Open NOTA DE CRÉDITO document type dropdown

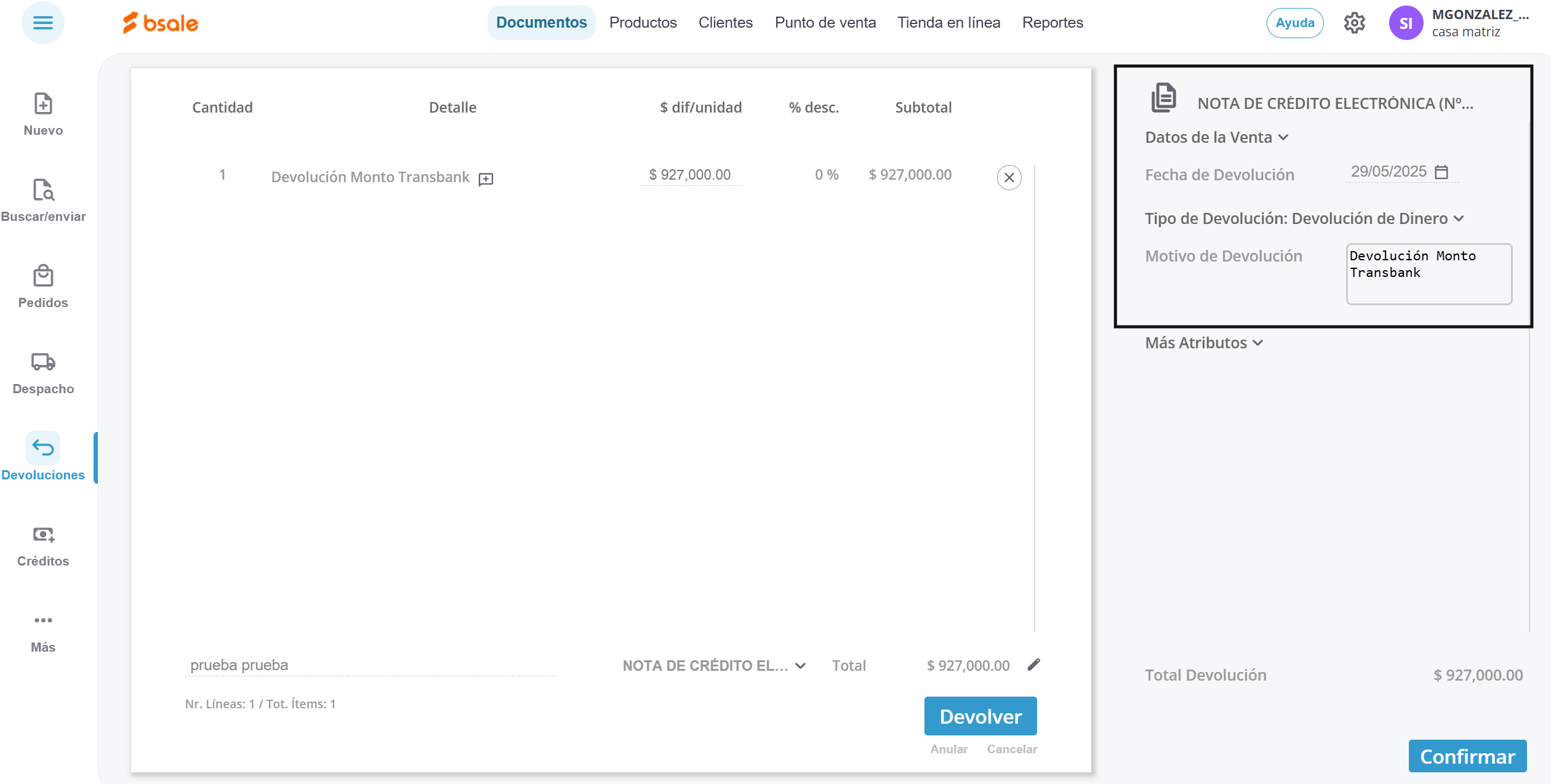(714, 666)
